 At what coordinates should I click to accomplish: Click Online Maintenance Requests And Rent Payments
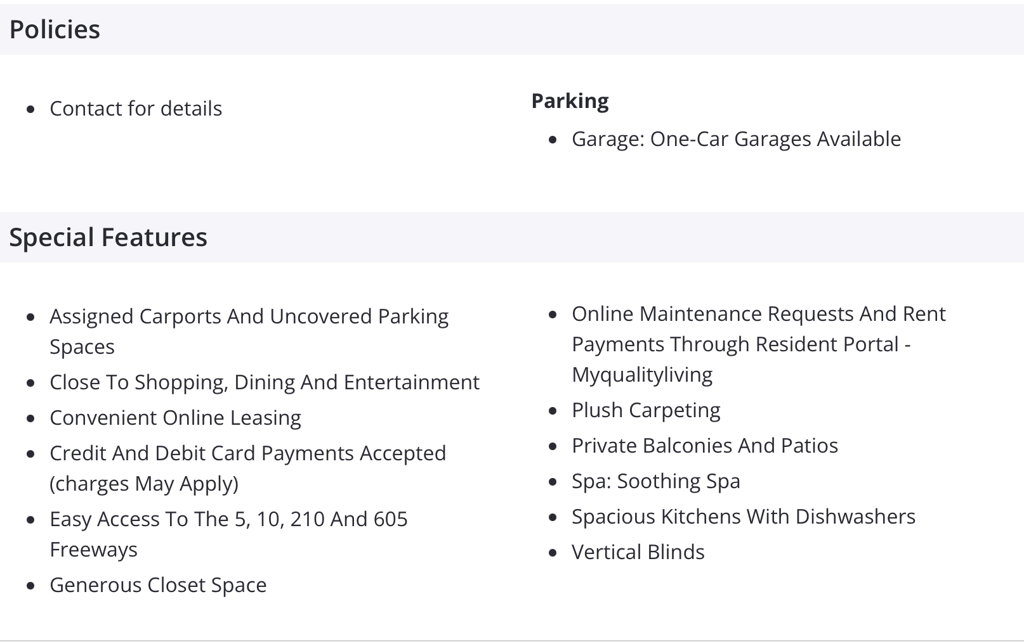(x=758, y=329)
